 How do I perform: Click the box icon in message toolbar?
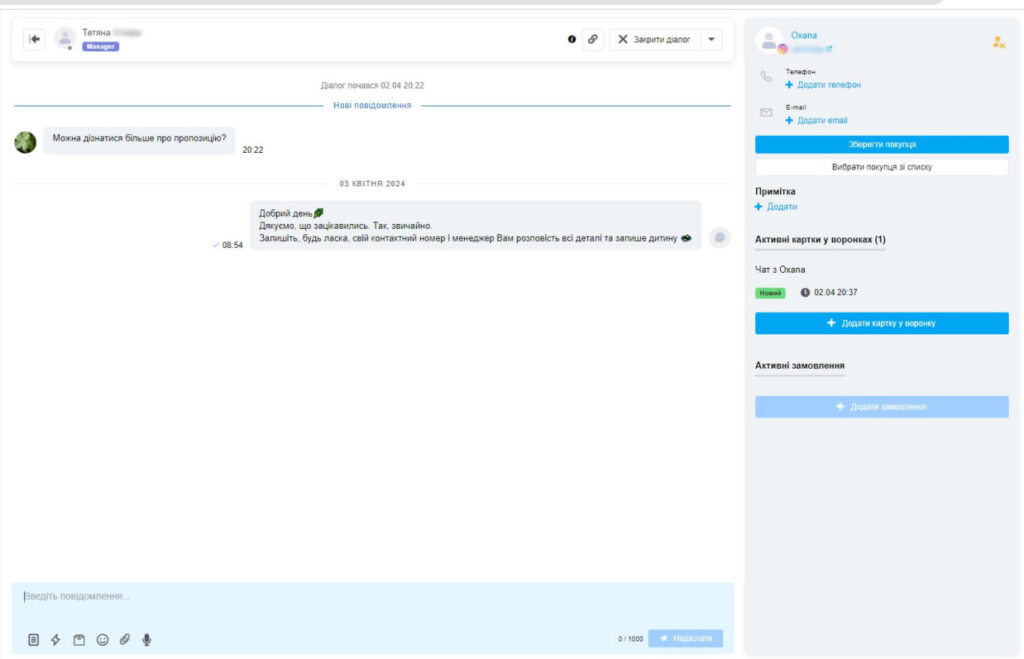(x=79, y=639)
